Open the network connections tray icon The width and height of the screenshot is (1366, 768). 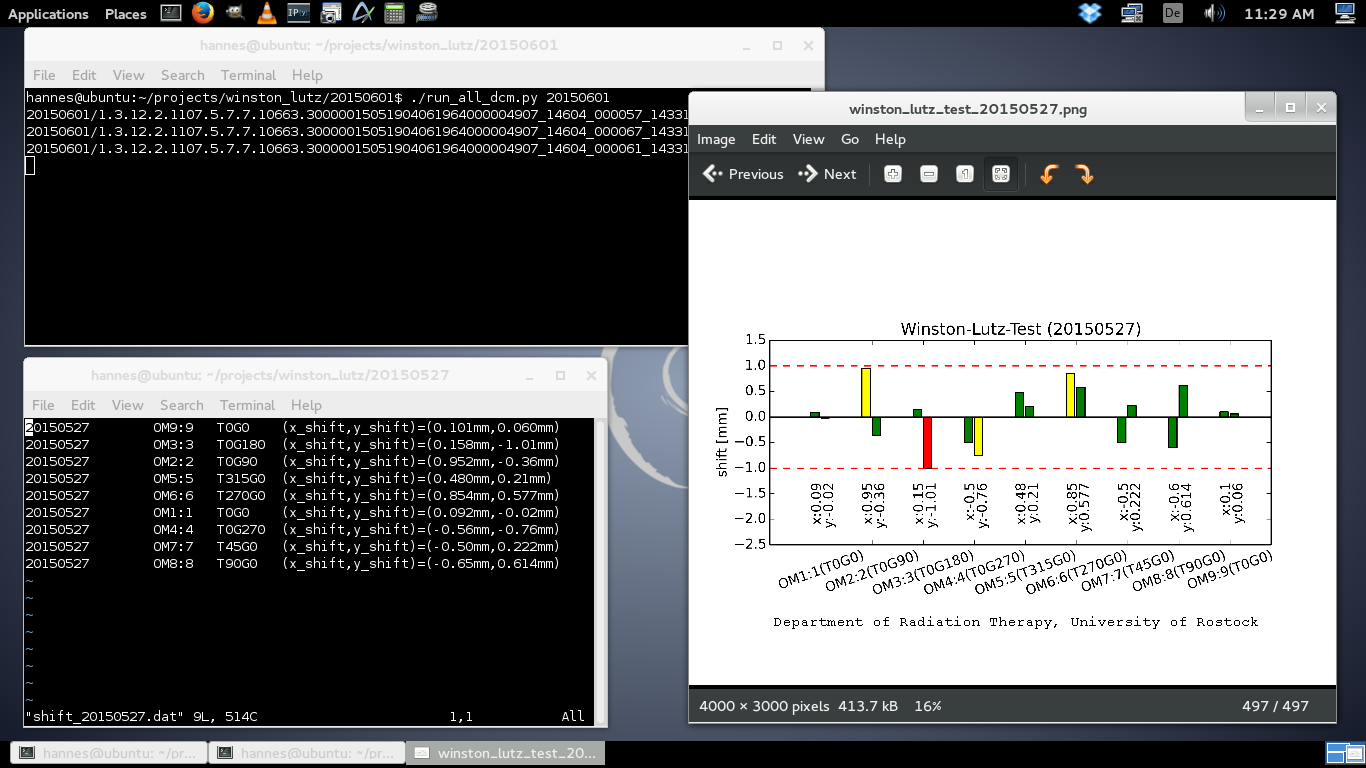tap(1132, 13)
